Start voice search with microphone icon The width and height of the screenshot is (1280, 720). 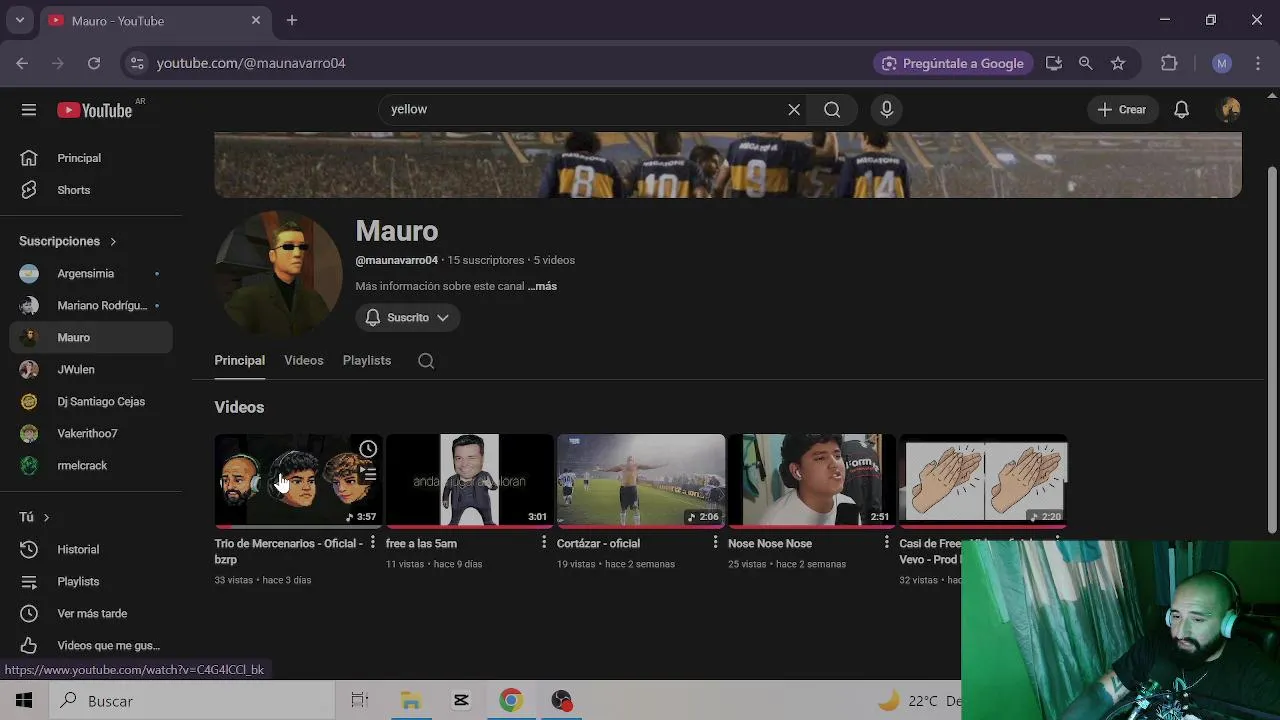click(x=887, y=110)
